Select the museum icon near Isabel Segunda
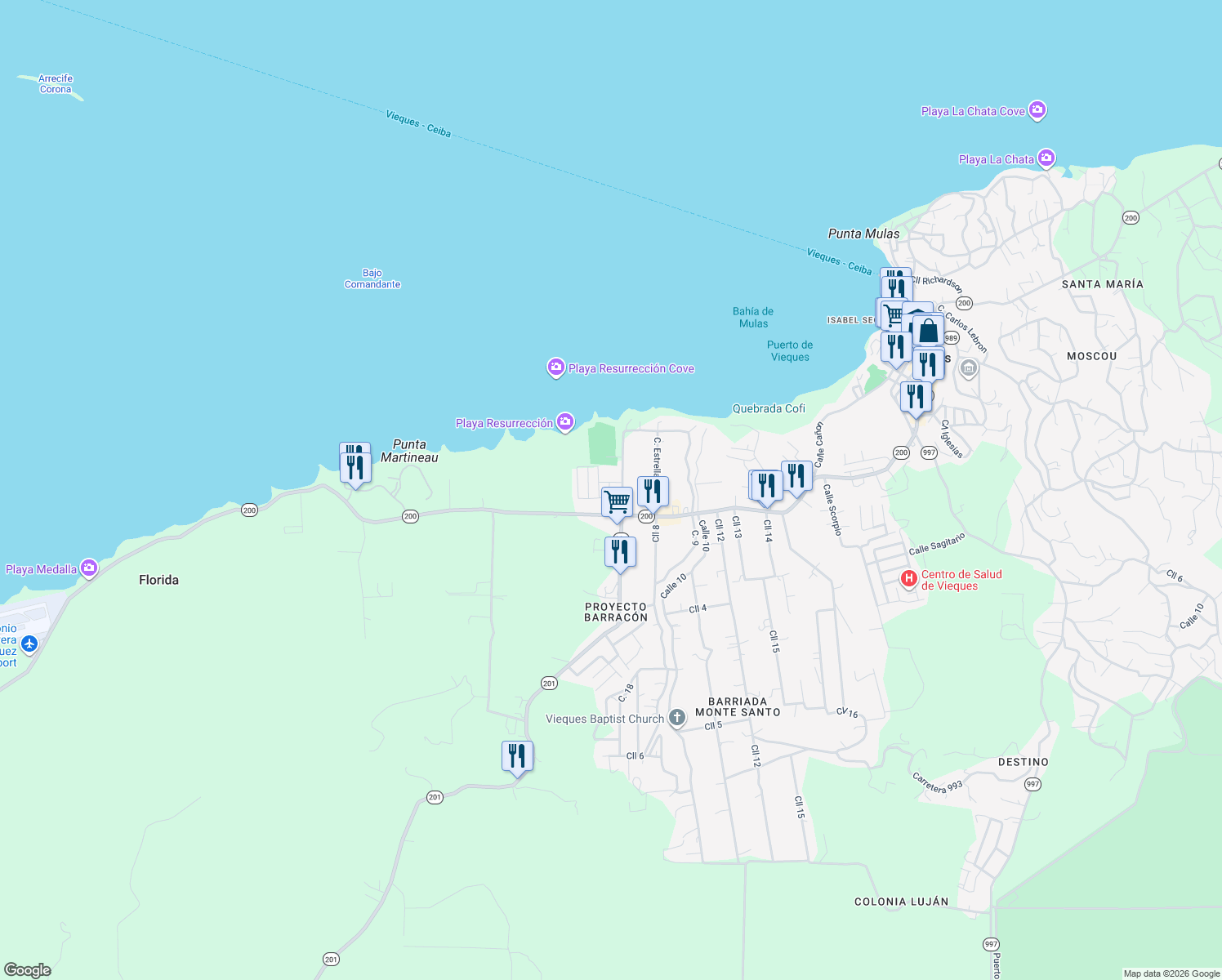Viewport: 1222px width, 980px height. tap(968, 369)
